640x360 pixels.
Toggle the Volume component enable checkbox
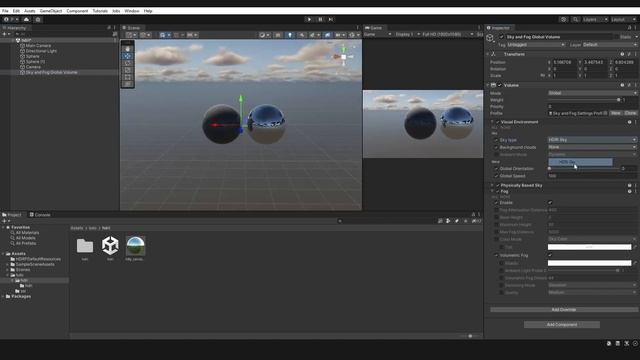pyautogui.click(x=500, y=85)
